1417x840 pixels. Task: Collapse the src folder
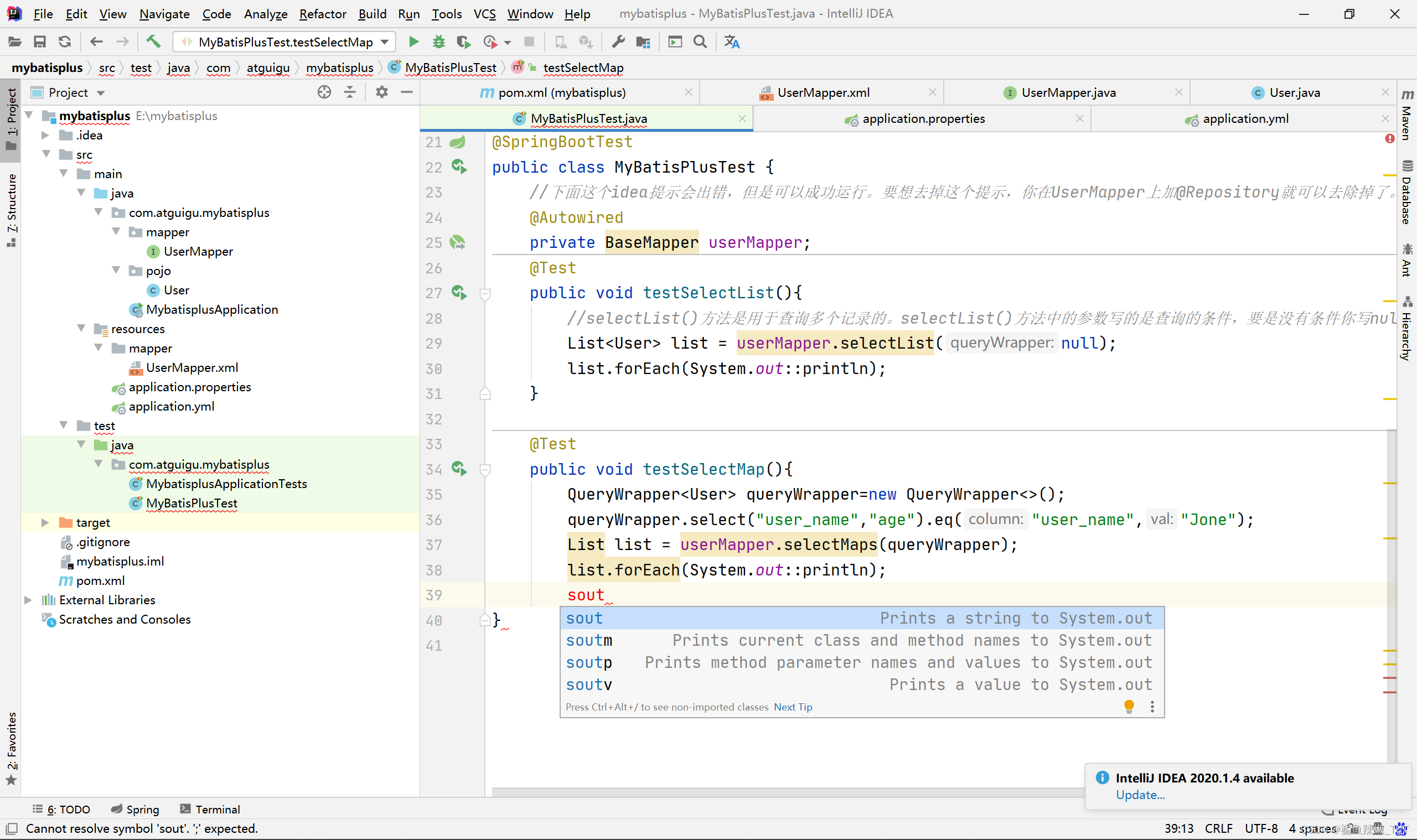[46, 154]
